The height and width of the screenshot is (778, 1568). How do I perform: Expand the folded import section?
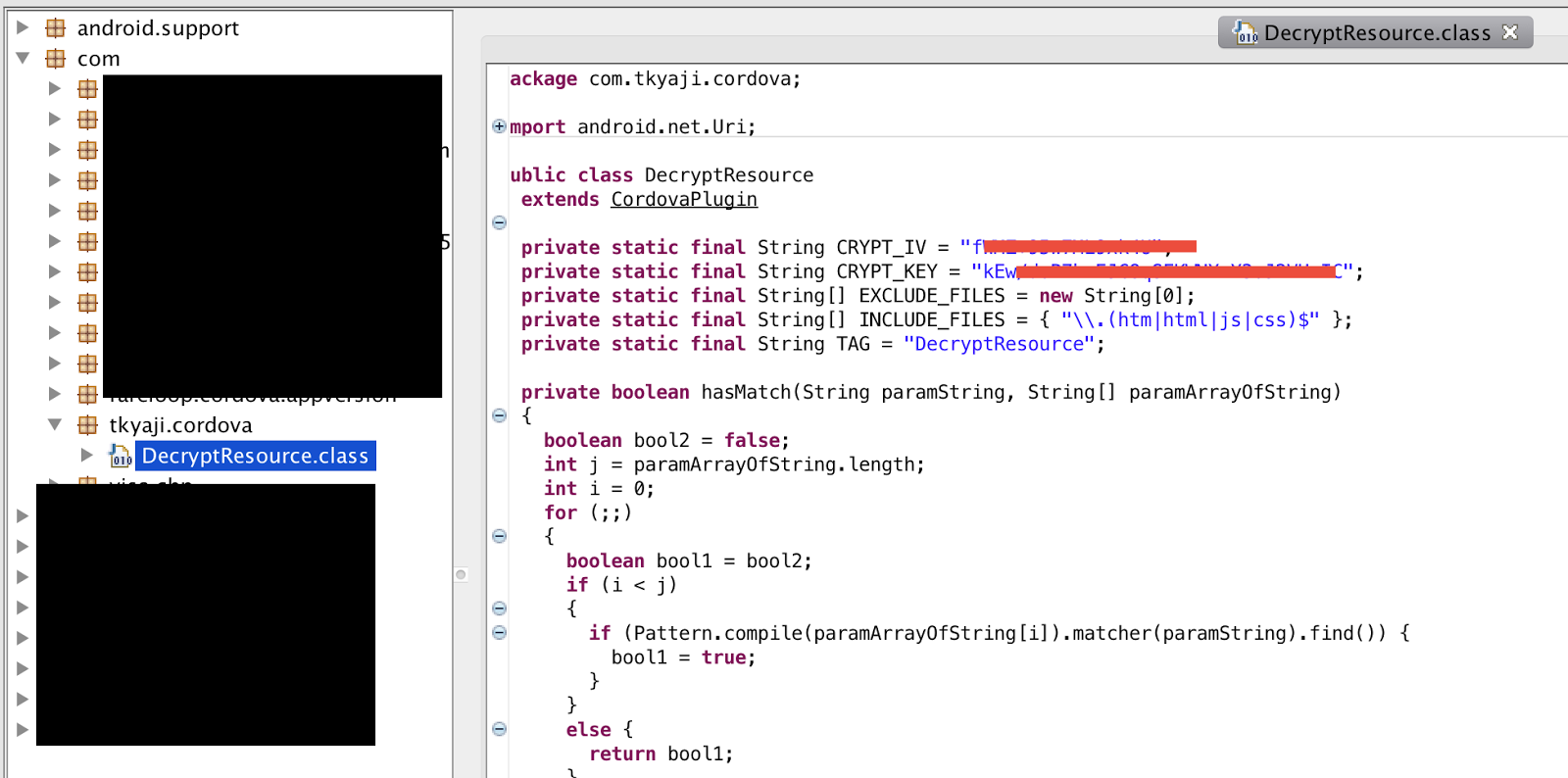499,126
